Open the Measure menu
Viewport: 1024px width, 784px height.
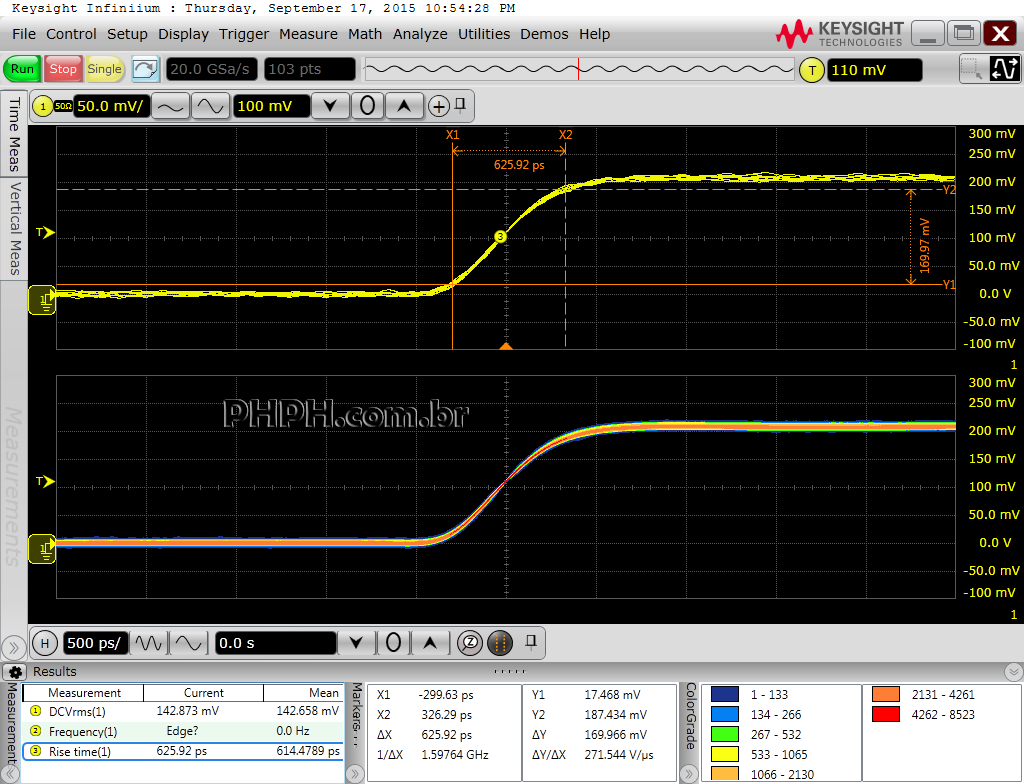point(308,34)
